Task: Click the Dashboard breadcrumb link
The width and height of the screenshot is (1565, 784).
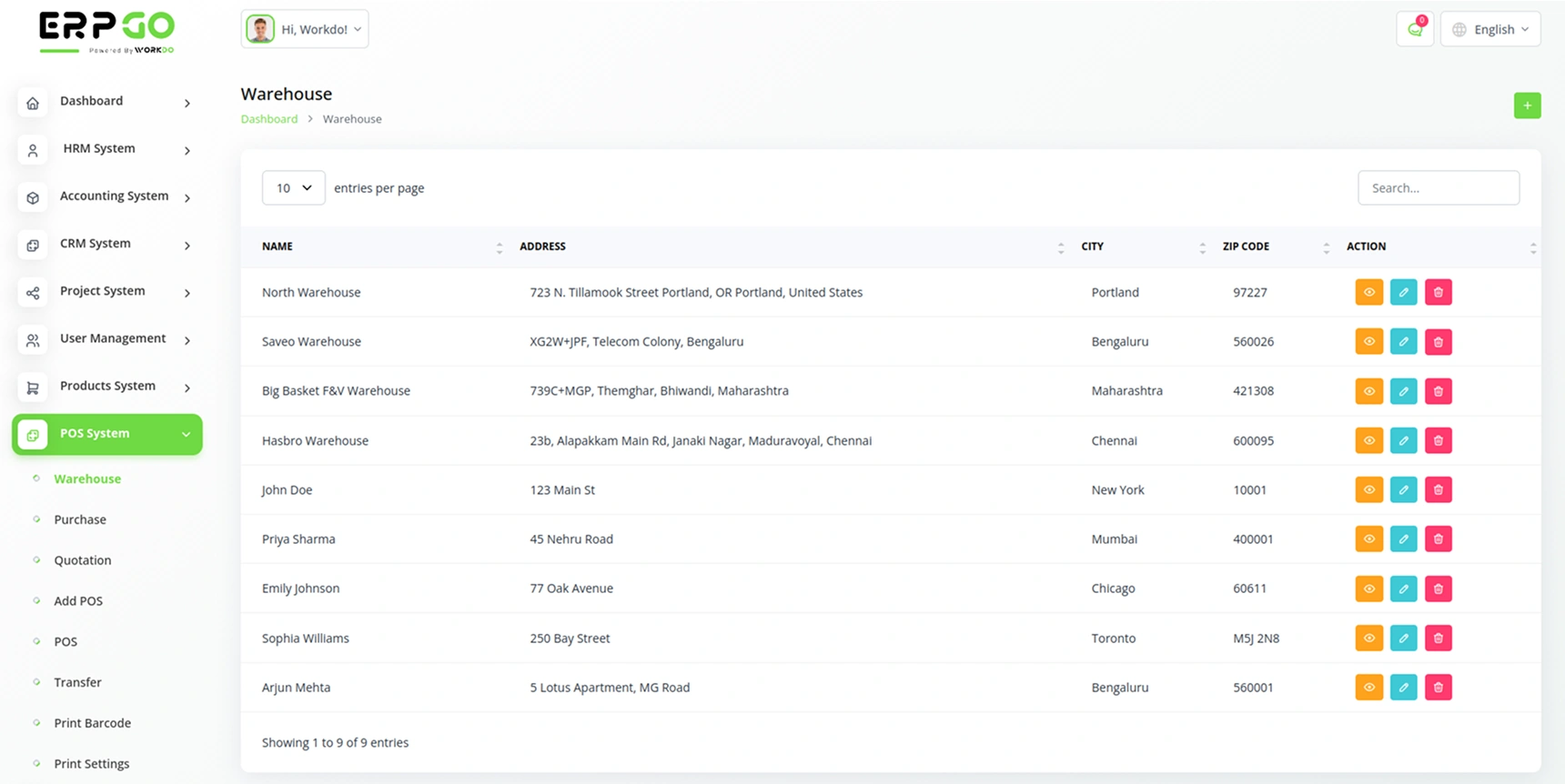Action: click(268, 119)
